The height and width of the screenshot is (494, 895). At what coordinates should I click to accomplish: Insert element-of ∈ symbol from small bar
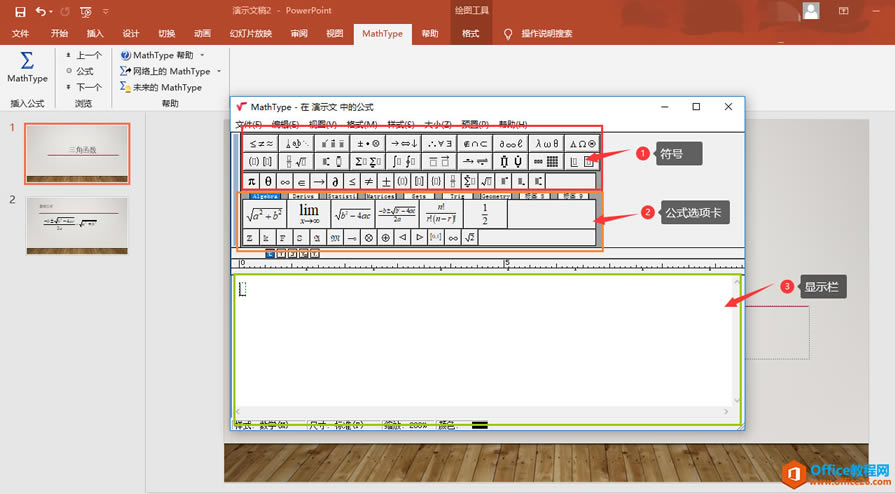click(301, 182)
